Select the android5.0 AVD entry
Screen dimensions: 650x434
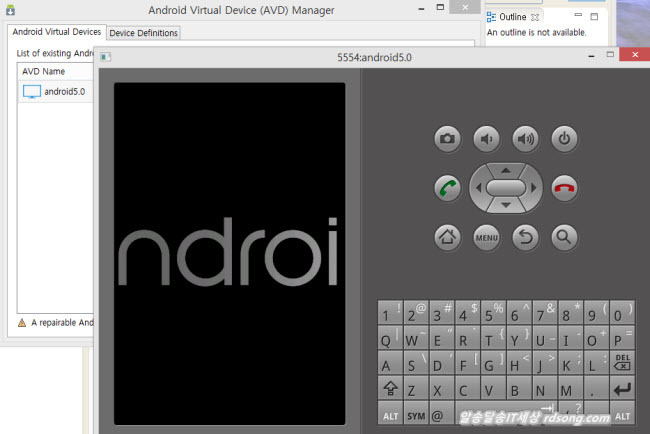point(63,91)
